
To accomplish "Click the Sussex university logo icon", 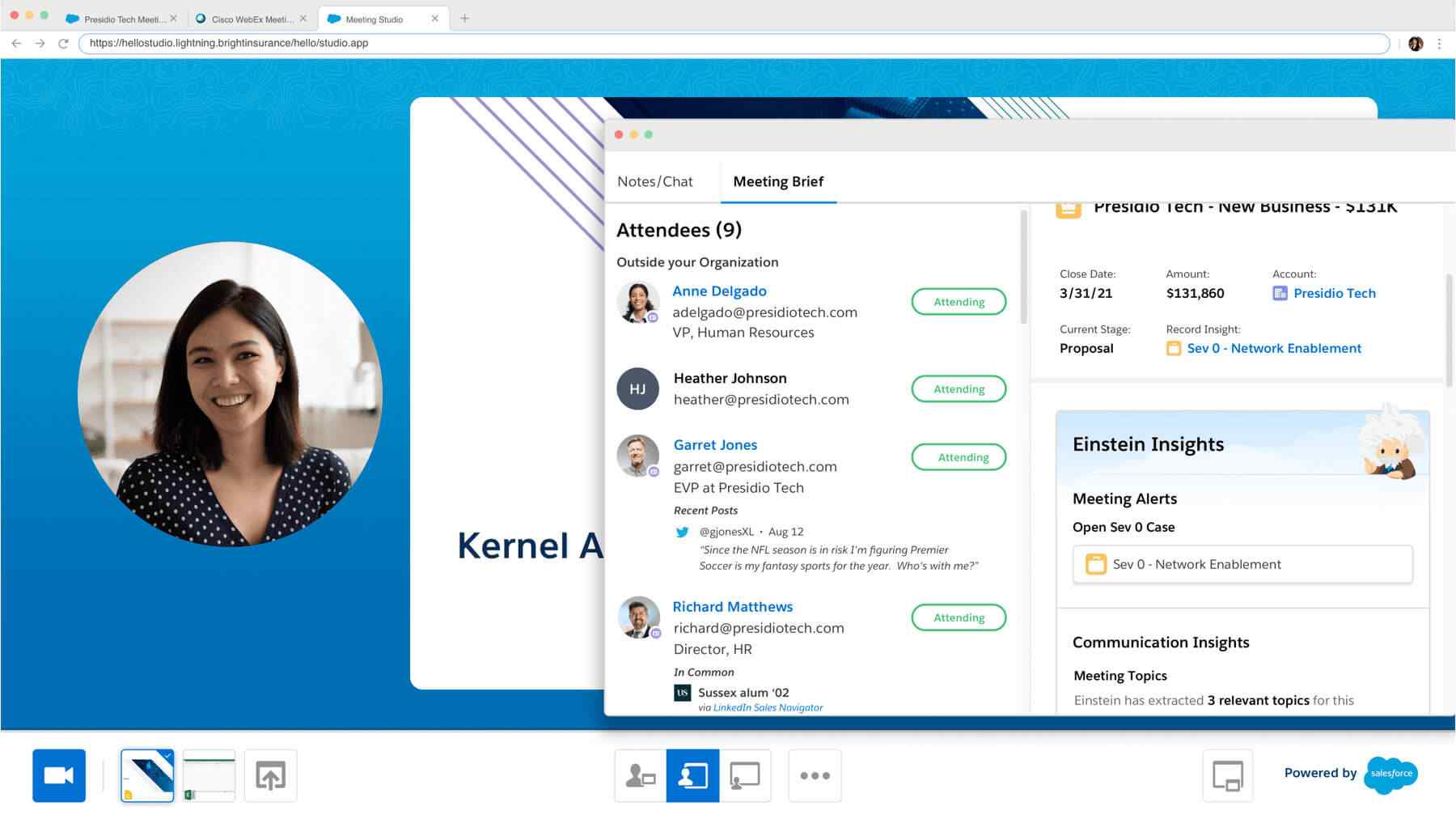I will [682, 693].
